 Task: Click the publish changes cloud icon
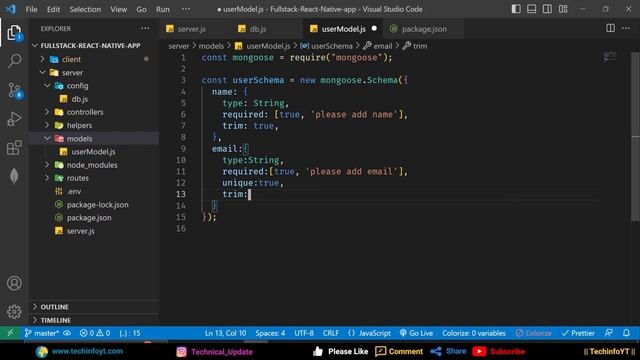coord(67,333)
